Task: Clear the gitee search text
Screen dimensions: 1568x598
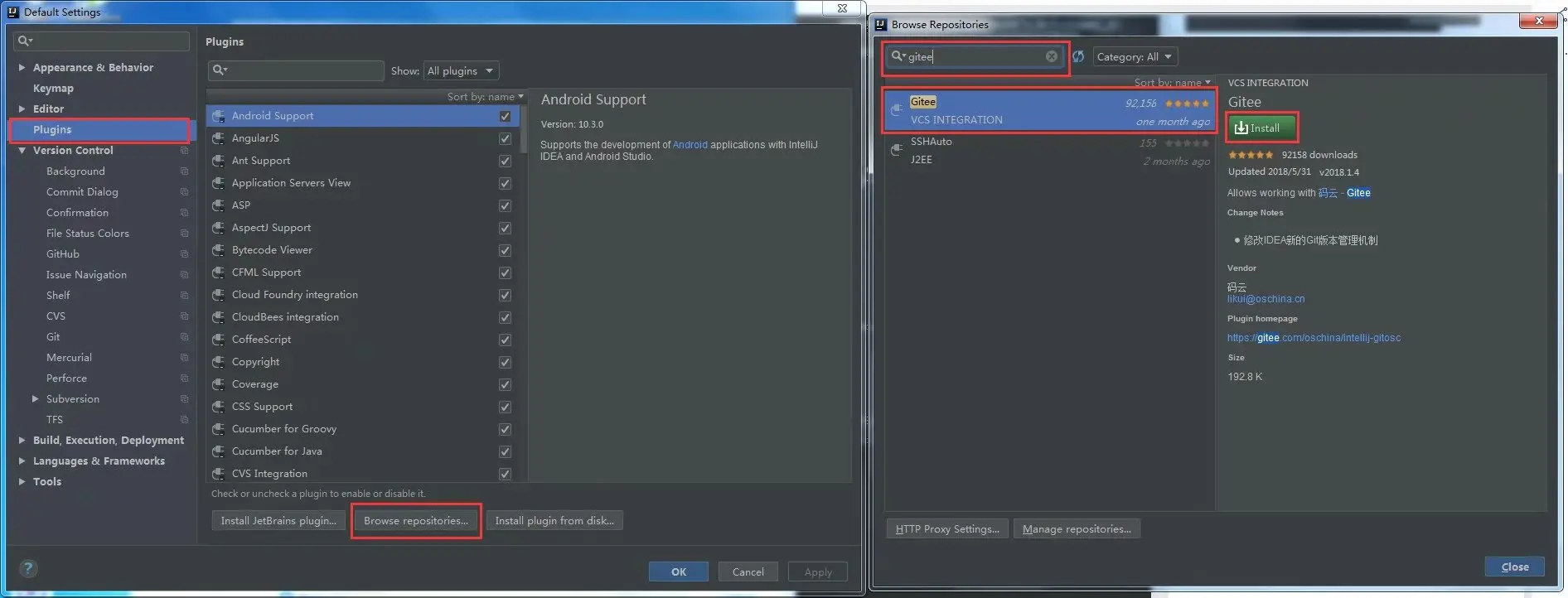Action: [x=1052, y=56]
